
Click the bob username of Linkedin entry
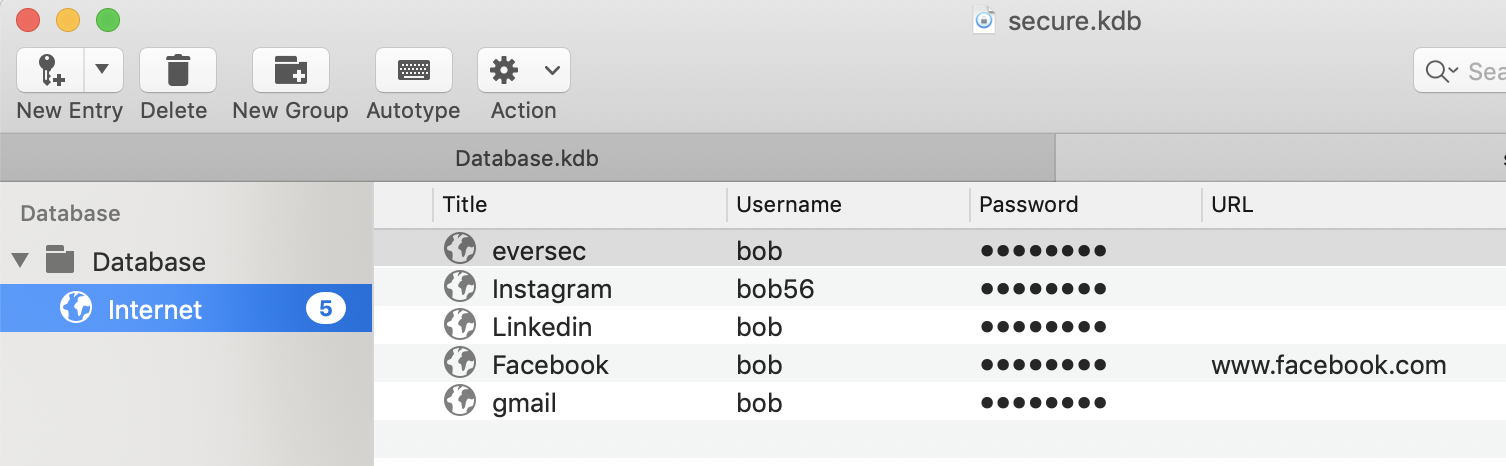point(759,327)
